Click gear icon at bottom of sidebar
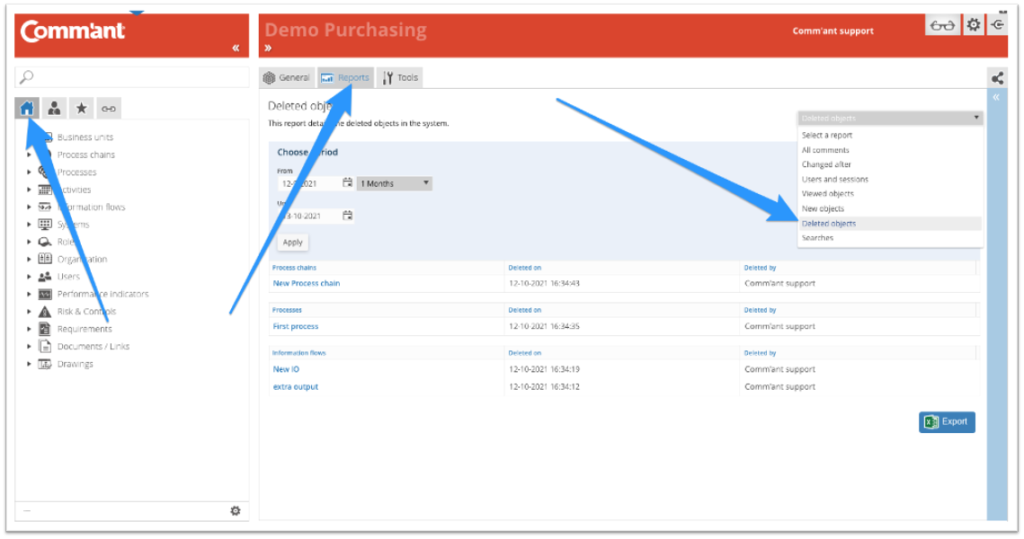The width and height of the screenshot is (1024, 539). (x=235, y=510)
